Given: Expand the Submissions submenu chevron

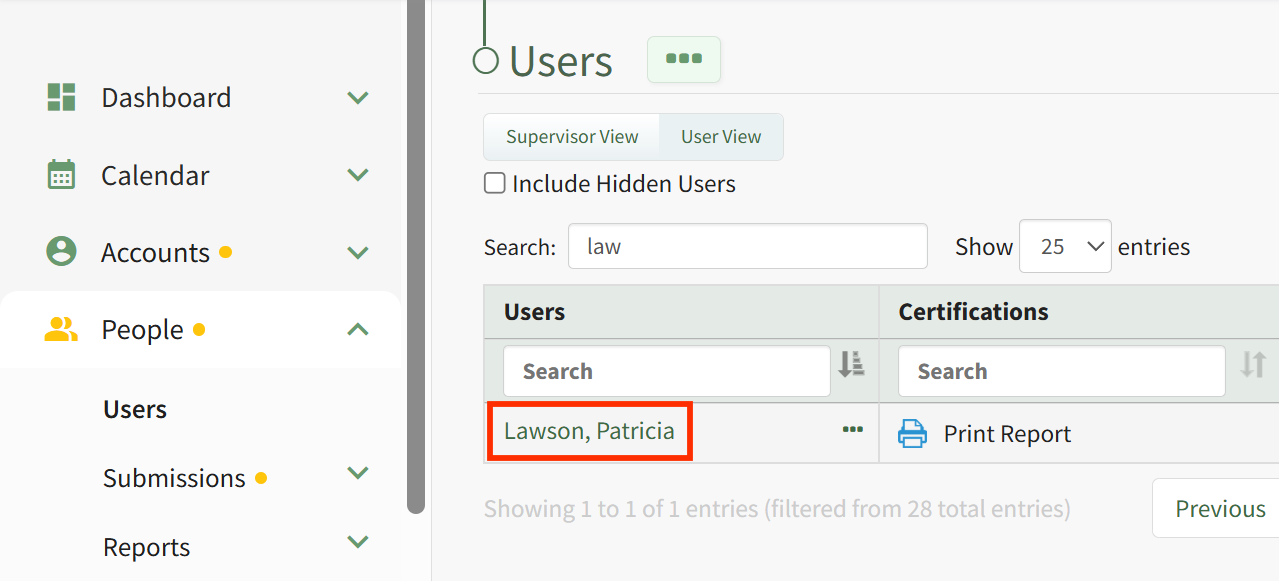Looking at the screenshot, I should (358, 472).
